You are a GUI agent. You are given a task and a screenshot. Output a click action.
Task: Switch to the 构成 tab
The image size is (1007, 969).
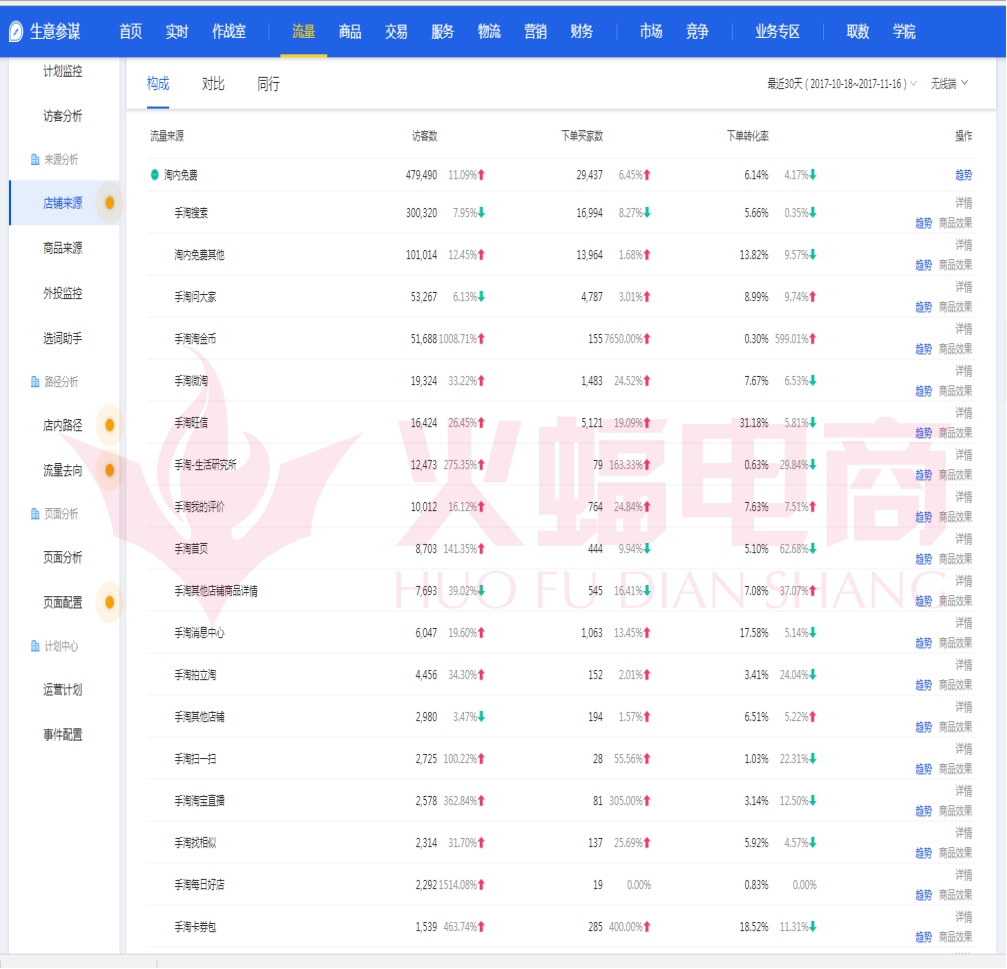(x=158, y=84)
